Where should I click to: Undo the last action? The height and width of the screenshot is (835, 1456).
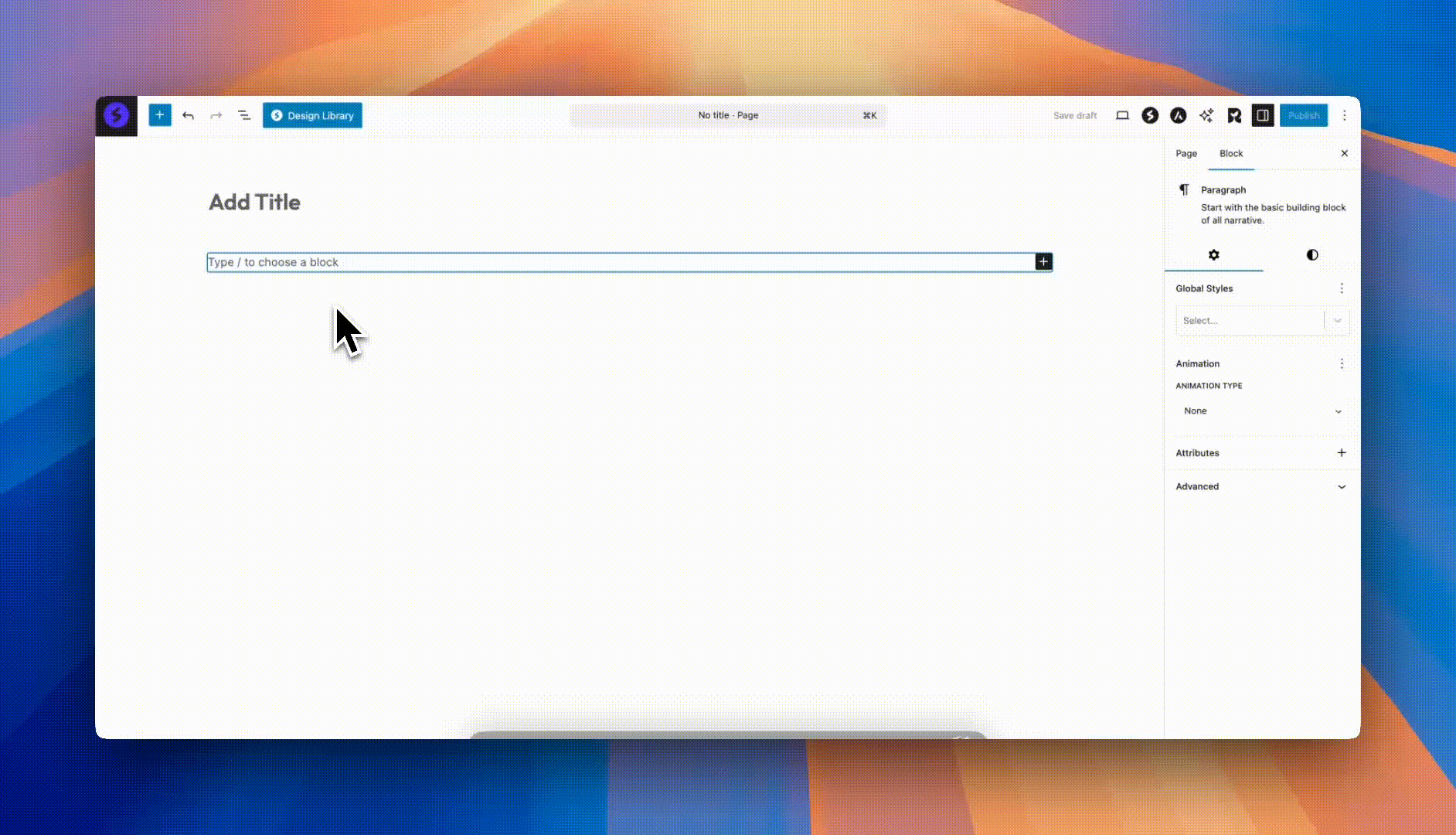click(188, 115)
